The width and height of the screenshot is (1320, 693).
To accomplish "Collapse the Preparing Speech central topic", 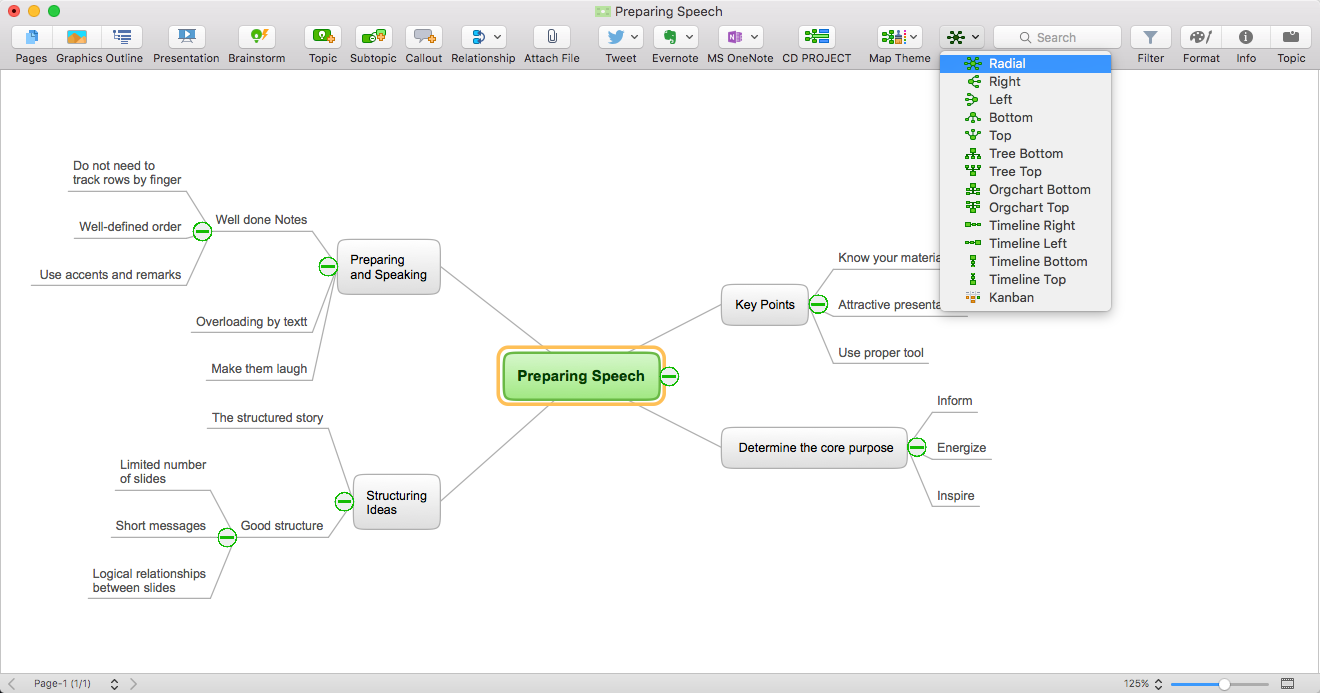I will 670,376.
